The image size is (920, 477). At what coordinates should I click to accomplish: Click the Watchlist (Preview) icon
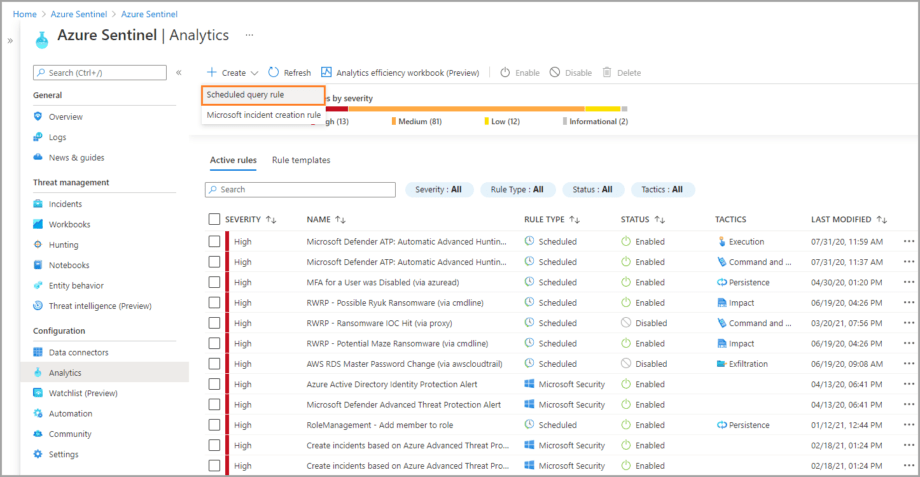pyautogui.click(x=38, y=393)
